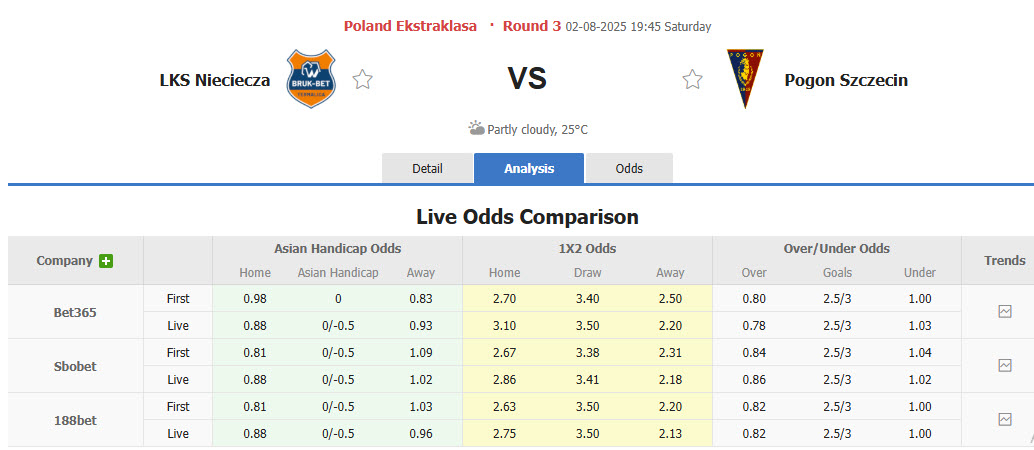Viewport: 1034px width, 450px height.
Task: Open the Bet365 trends chart icon
Action: 1005,312
